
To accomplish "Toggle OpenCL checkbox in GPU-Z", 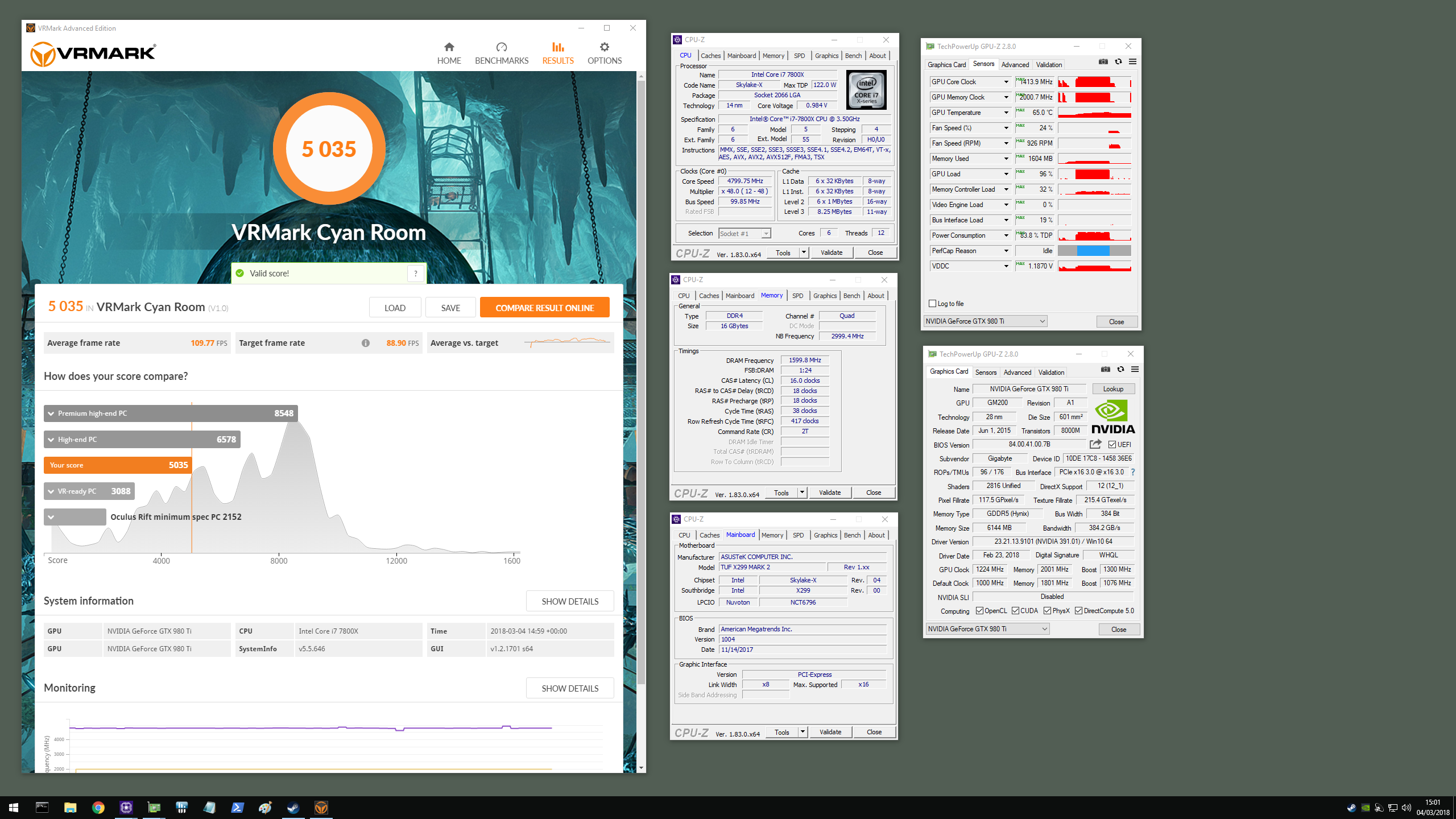I will tap(979, 611).
